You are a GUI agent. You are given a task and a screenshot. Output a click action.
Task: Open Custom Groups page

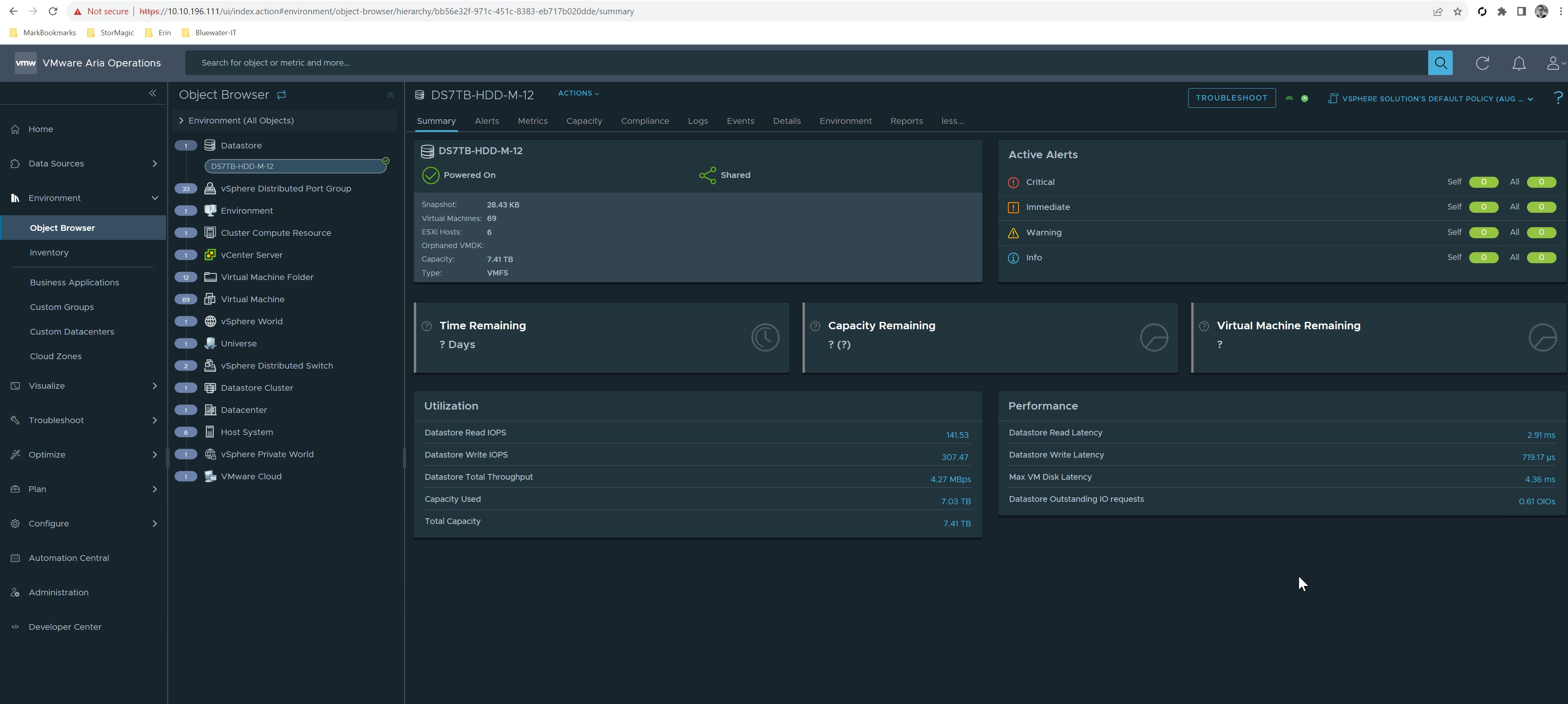62,307
